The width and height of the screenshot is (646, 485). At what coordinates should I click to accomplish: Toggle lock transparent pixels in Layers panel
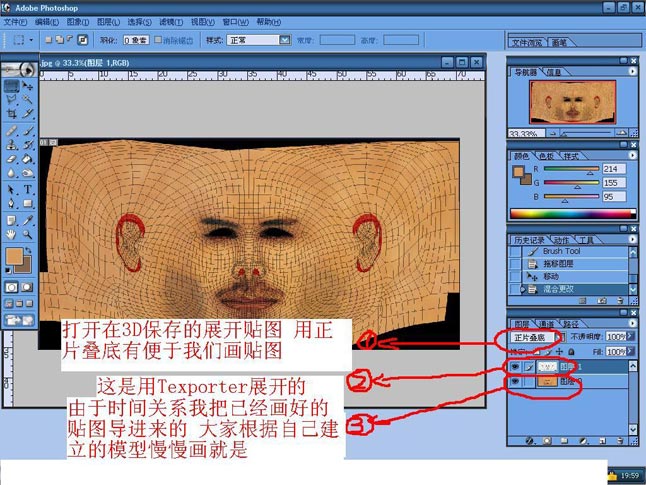click(536, 352)
